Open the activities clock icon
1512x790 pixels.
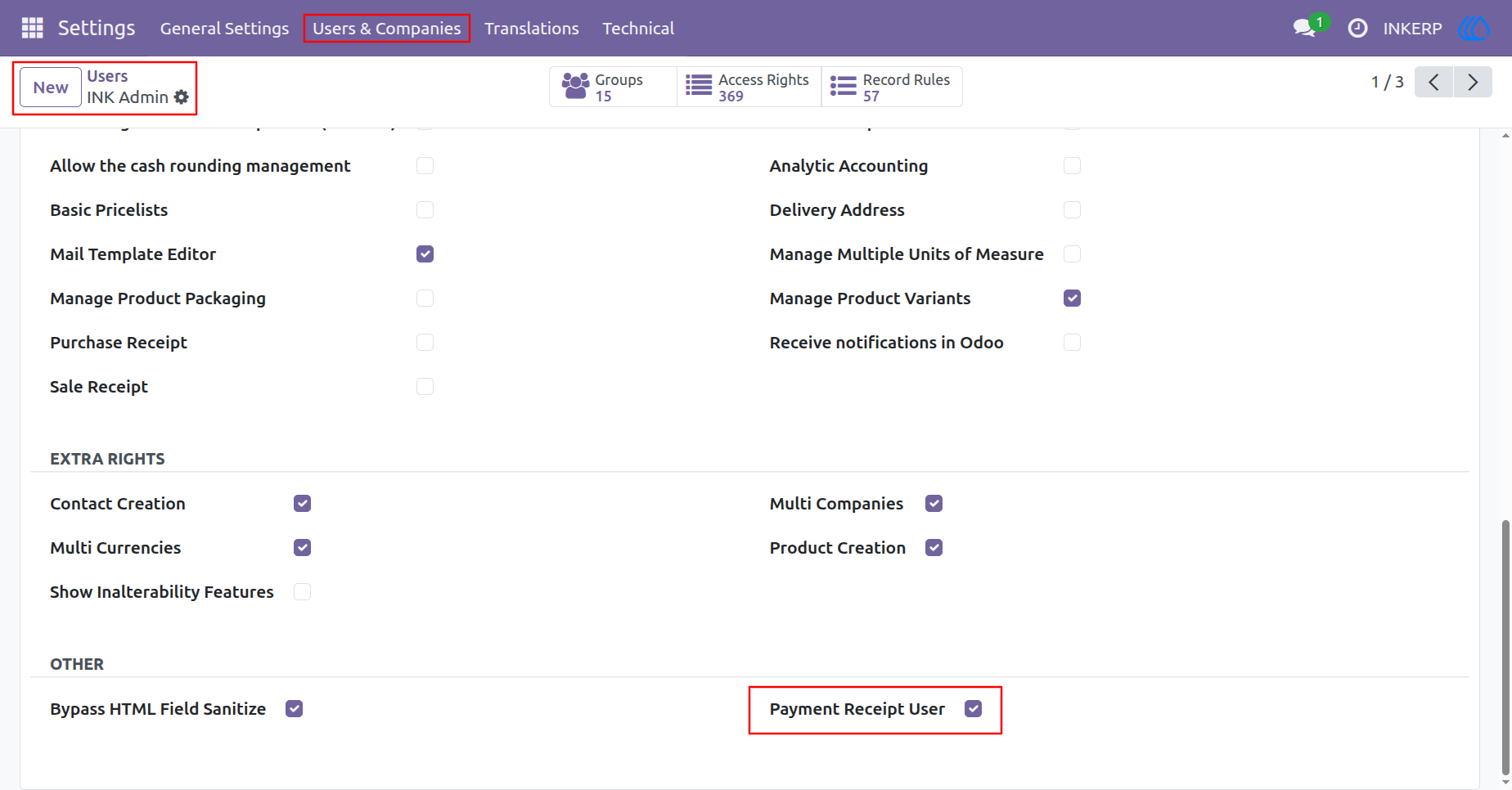coord(1357,29)
